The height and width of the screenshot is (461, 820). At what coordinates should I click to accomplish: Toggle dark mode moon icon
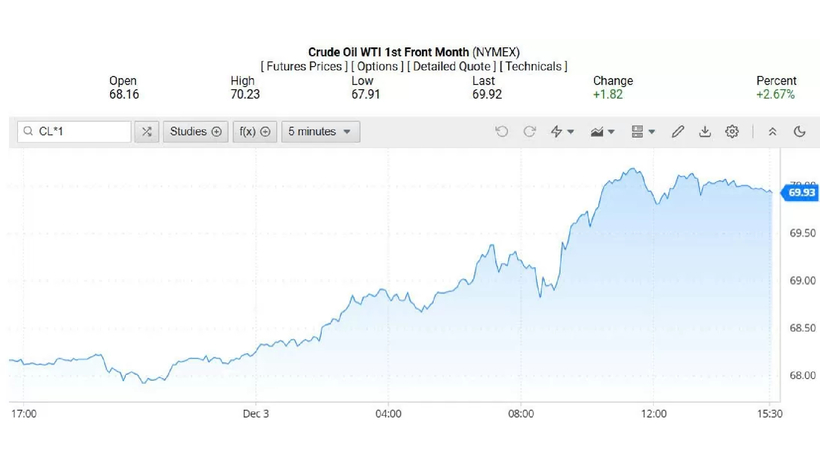(x=800, y=131)
